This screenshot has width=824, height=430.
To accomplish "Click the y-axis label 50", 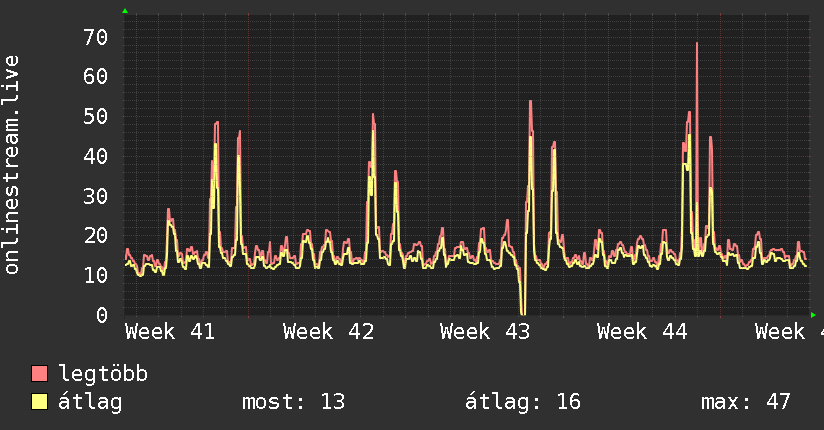I will 96,117.
